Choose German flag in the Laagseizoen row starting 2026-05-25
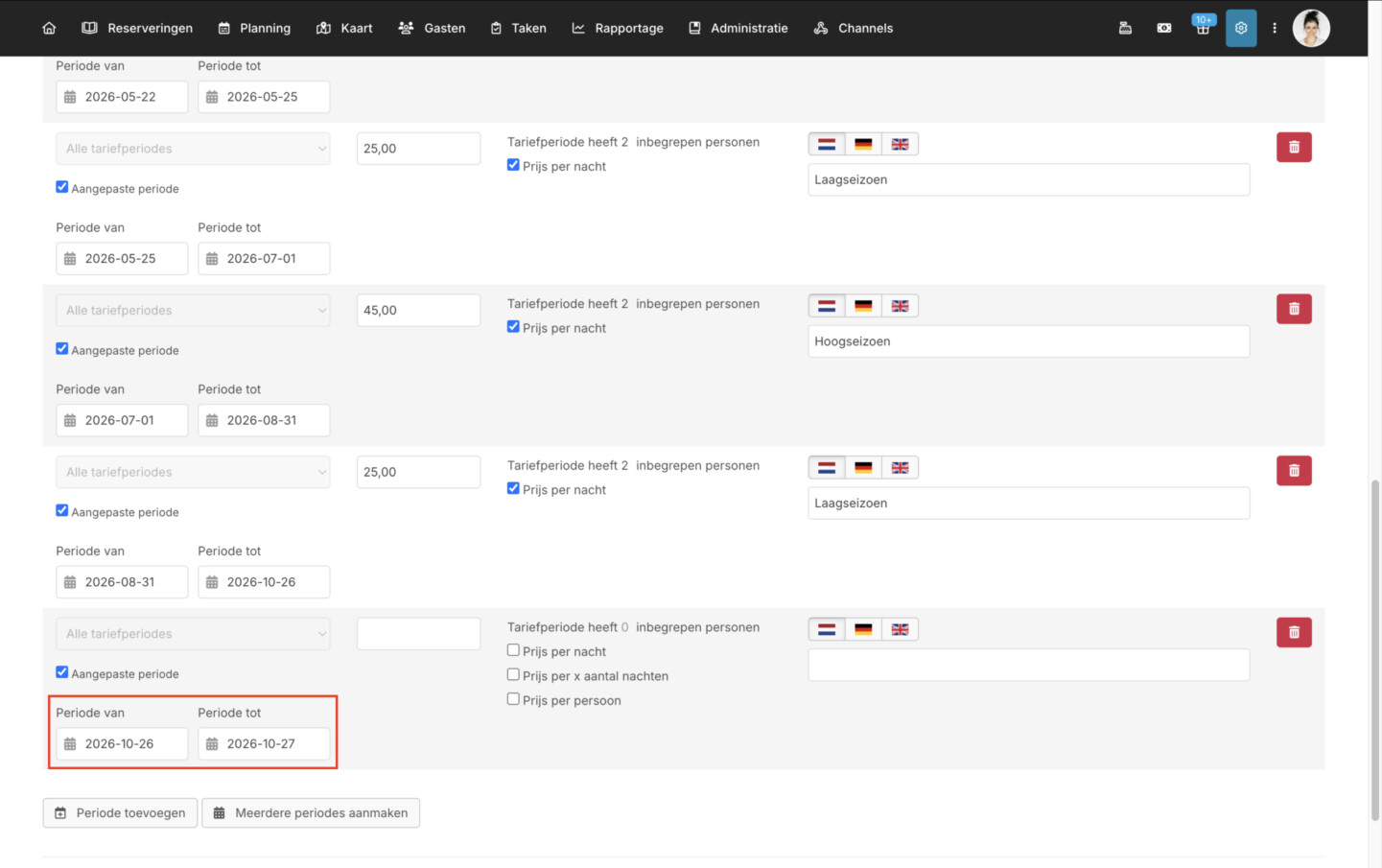The image size is (1382, 868). click(863, 144)
